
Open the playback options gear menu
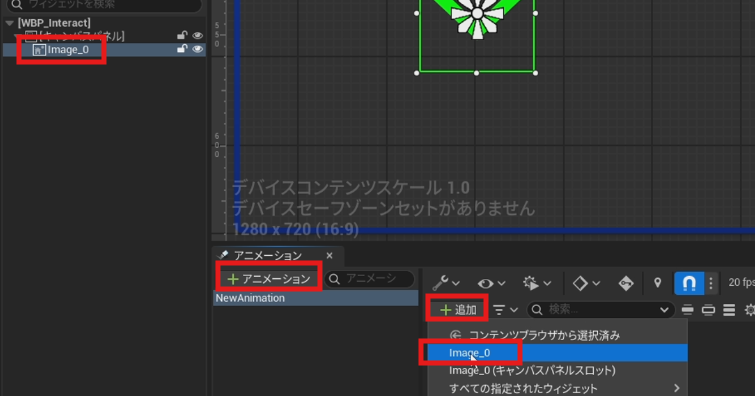[x=536, y=283]
